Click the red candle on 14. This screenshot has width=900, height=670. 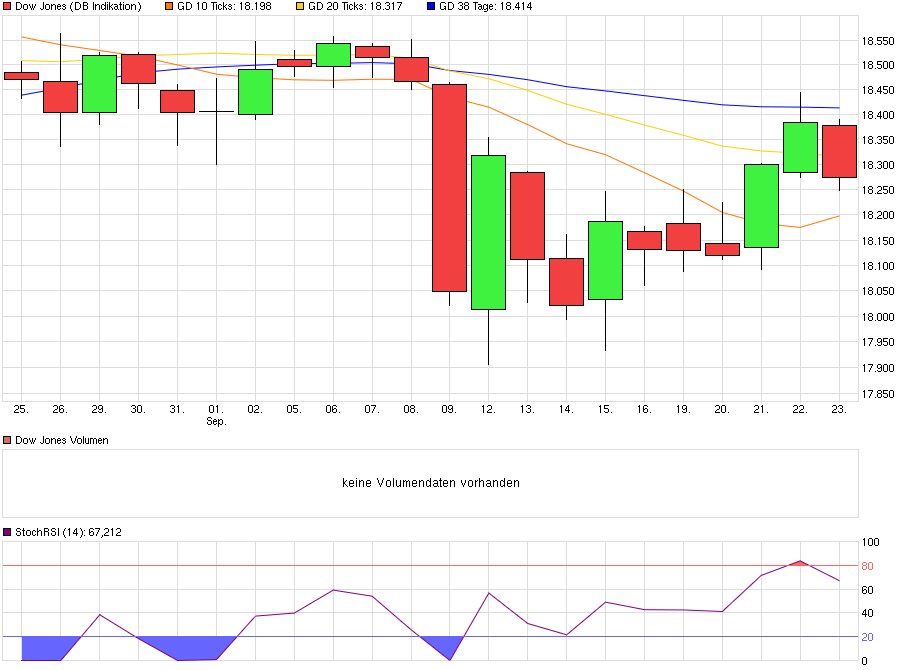(567, 282)
